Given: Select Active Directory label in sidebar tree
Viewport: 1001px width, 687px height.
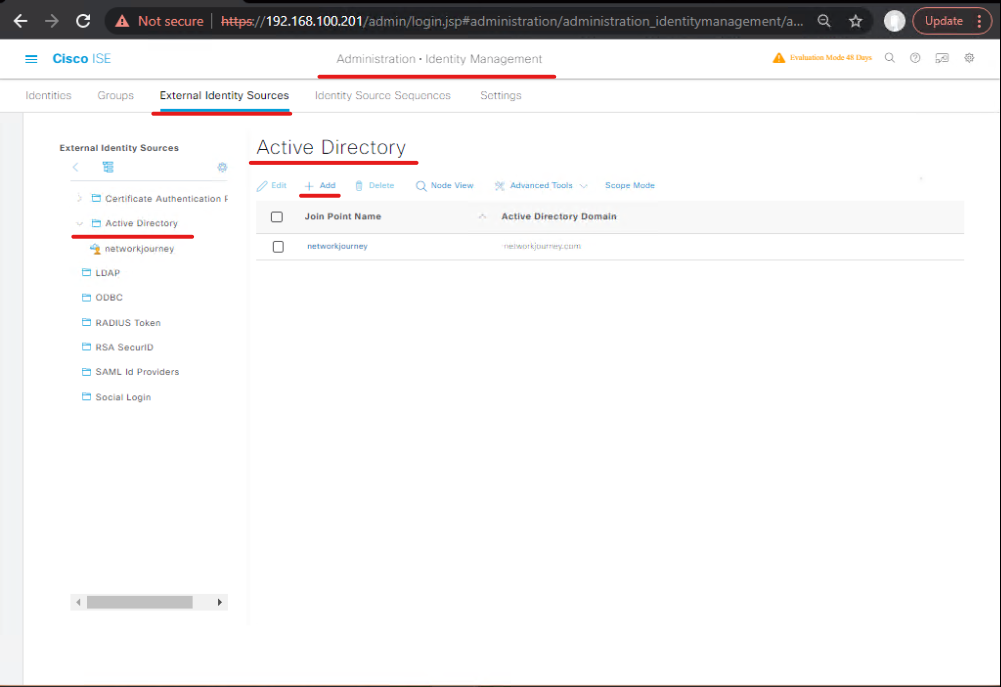Looking at the screenshot, I should [x=141, y=223].
